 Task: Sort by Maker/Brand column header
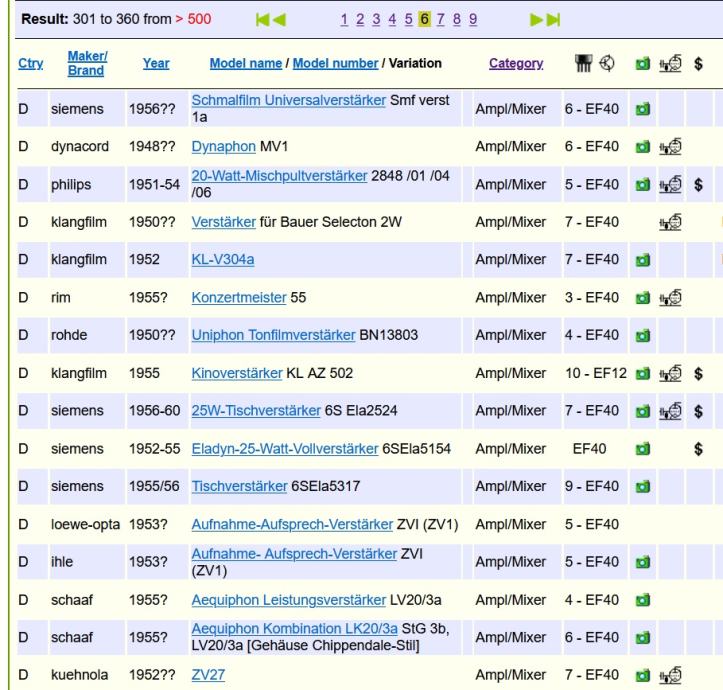tap(85, 63)
